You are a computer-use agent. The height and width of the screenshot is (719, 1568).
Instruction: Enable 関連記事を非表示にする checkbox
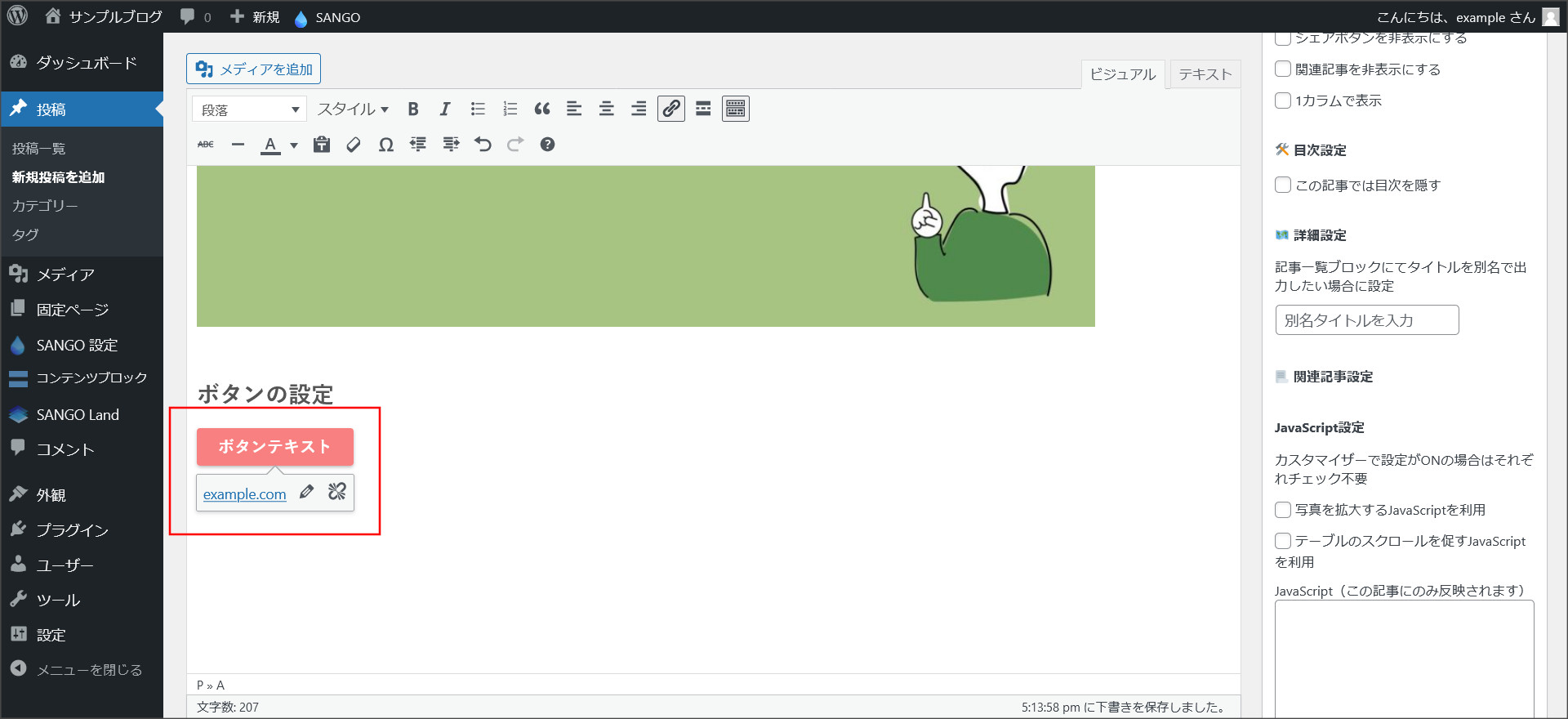[x=1283, y=69]
